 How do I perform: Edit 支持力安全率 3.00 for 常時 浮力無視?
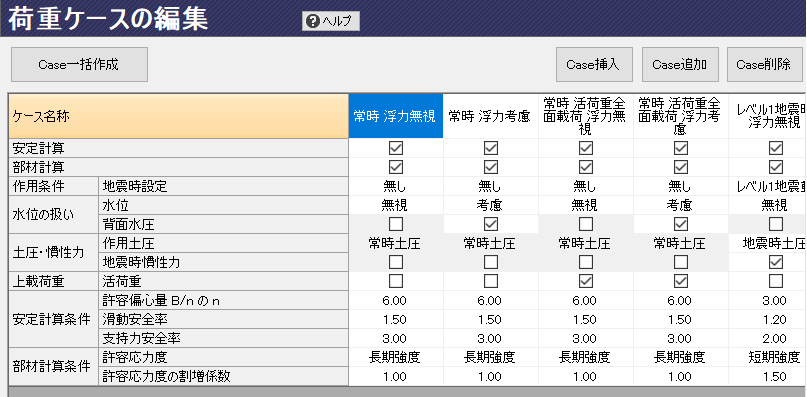(395, 338)
